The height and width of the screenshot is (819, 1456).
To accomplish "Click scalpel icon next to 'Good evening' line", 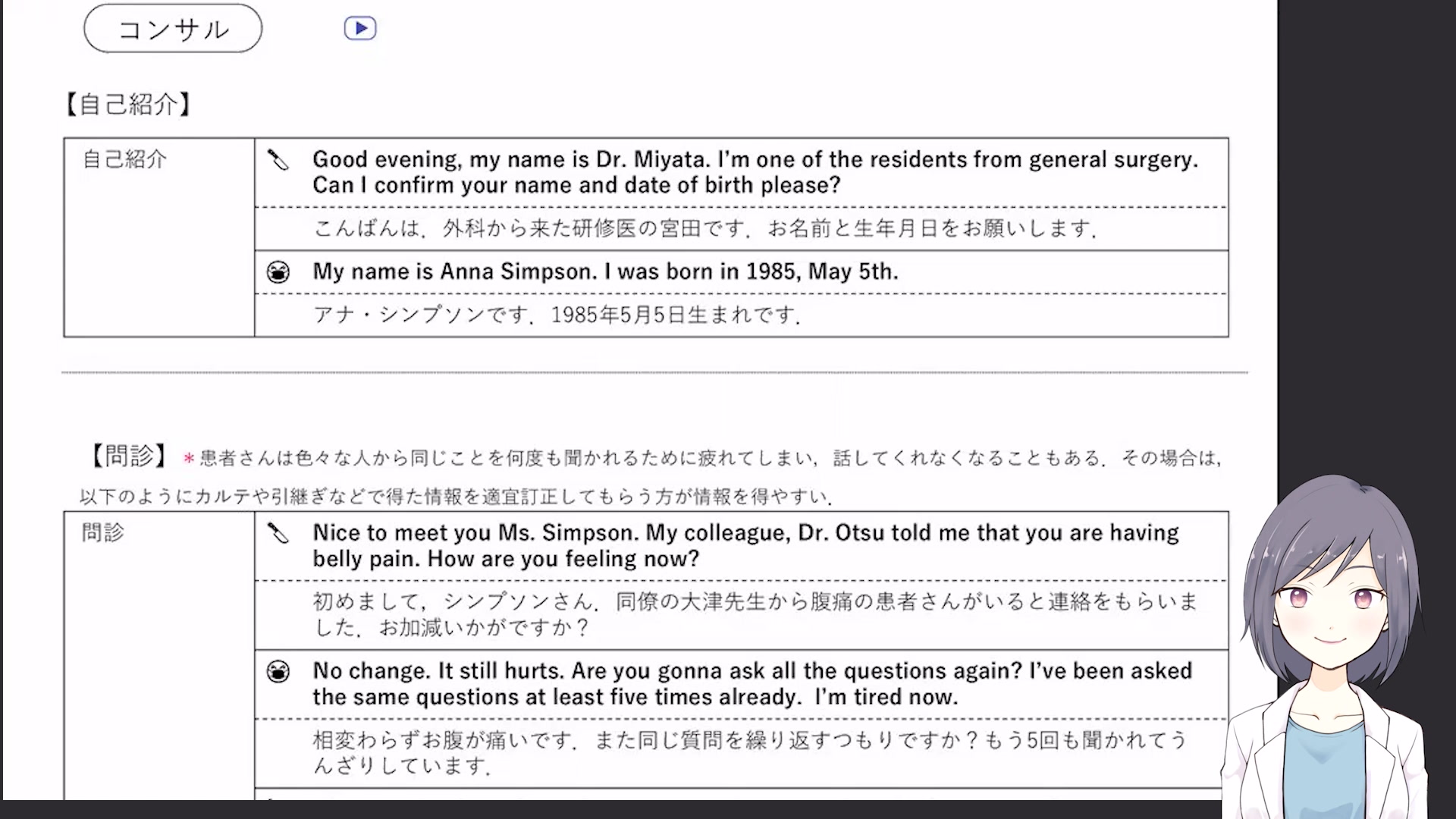I will (x=278, y=160).
